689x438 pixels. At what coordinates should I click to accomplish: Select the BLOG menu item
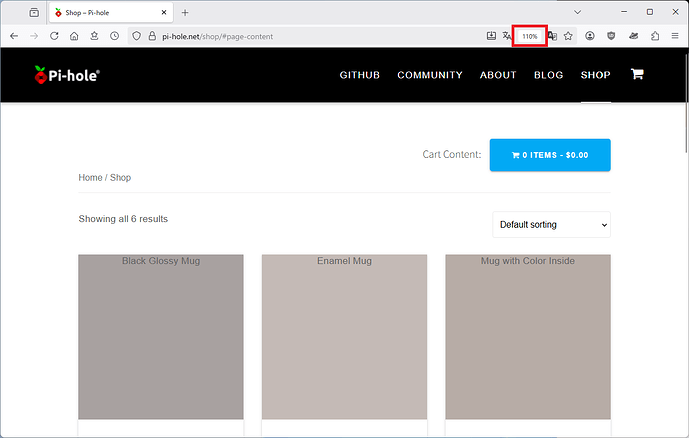[x=548, y=75]
